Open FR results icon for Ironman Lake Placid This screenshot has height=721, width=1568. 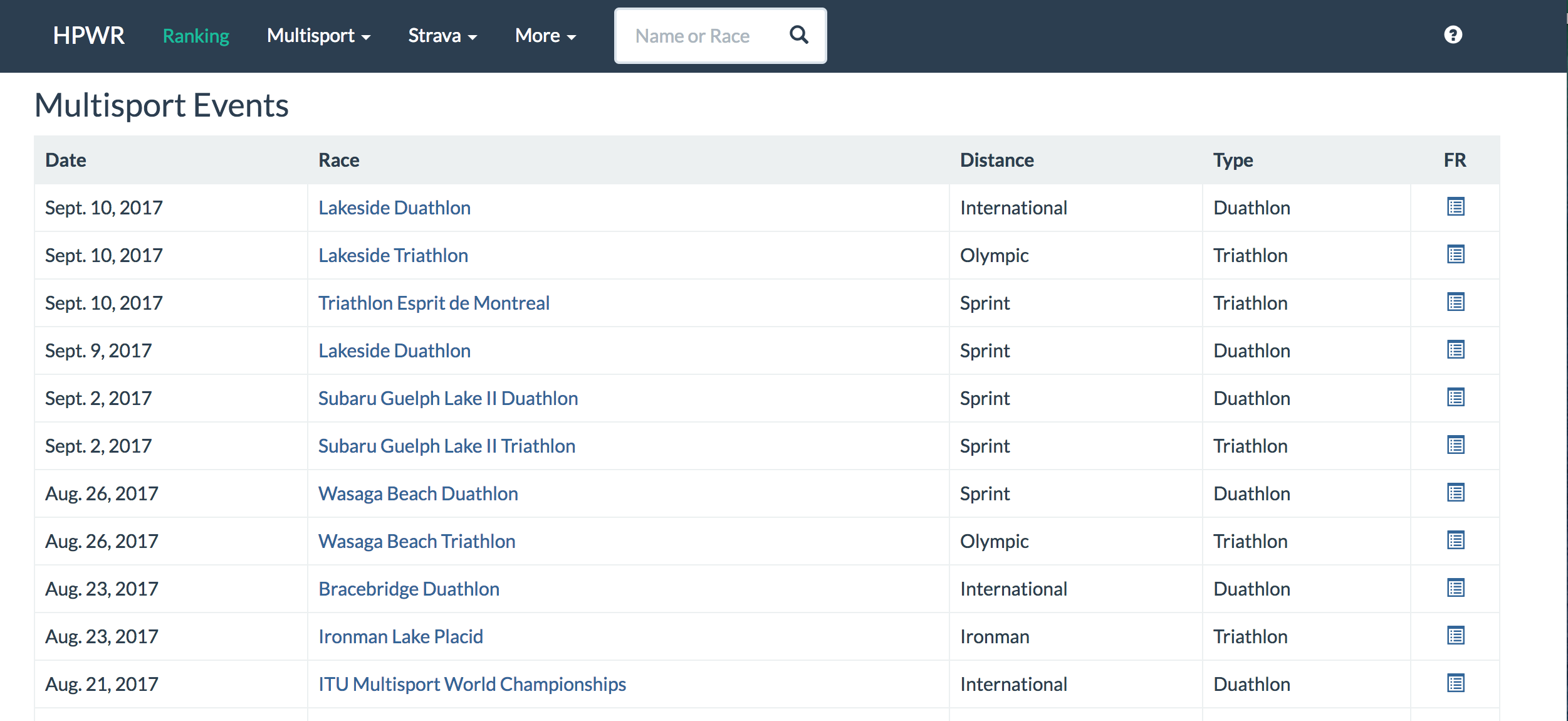1455,636
